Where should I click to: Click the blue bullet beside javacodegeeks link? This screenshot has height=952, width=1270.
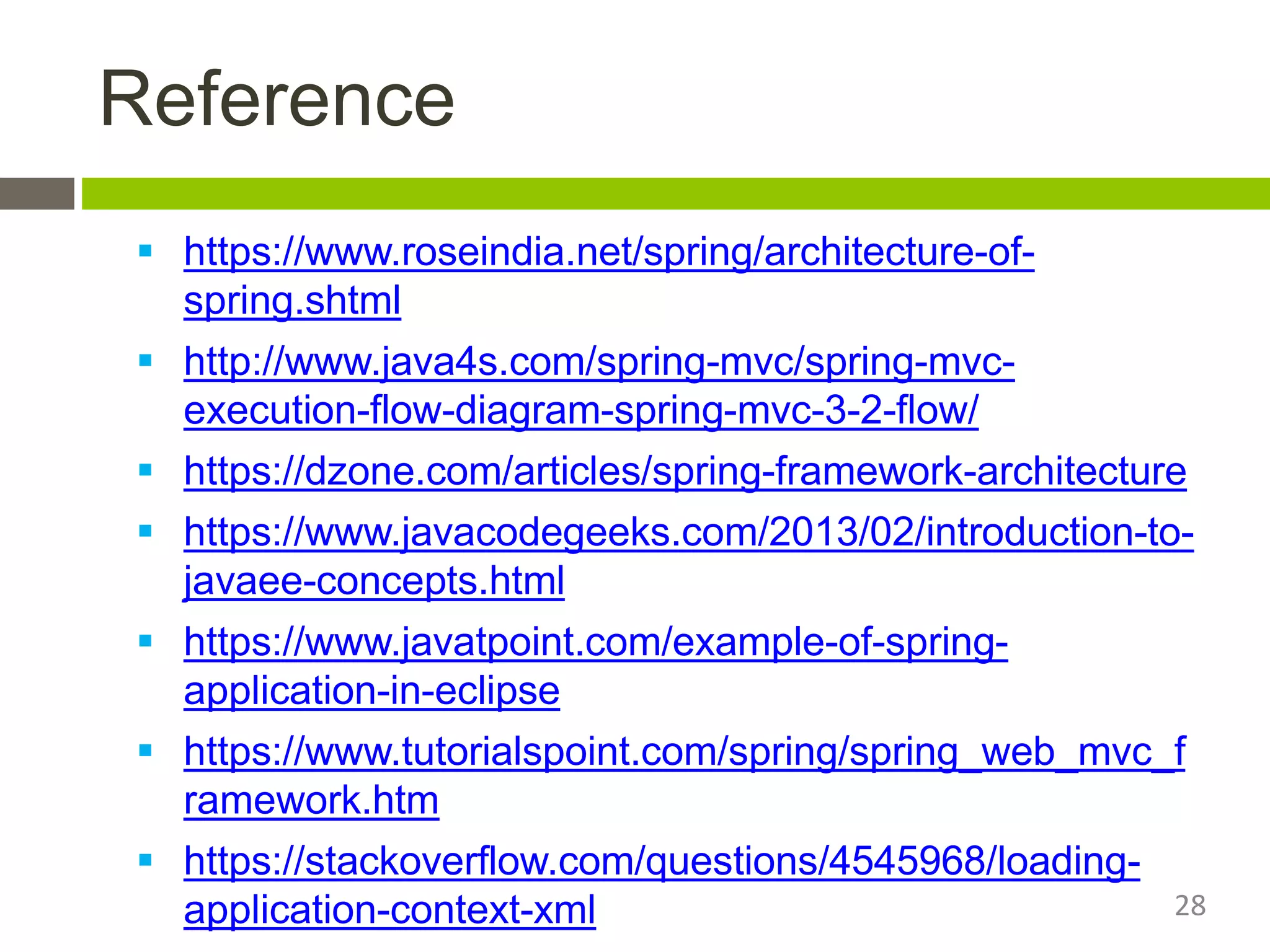pos(146,531)
